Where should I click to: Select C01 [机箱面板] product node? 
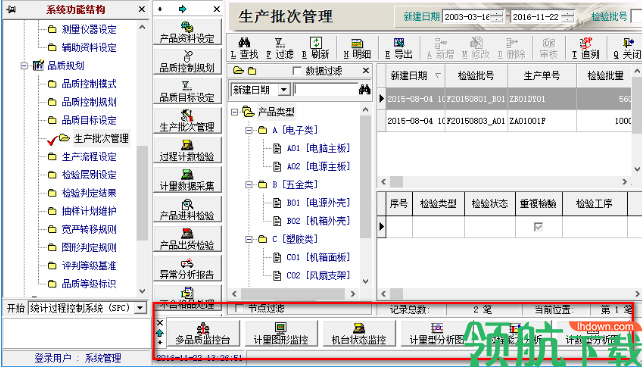point(318,257)
